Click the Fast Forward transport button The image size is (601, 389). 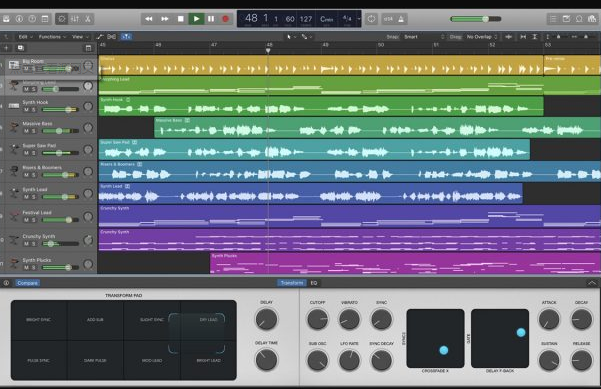(x=165, y=19)
